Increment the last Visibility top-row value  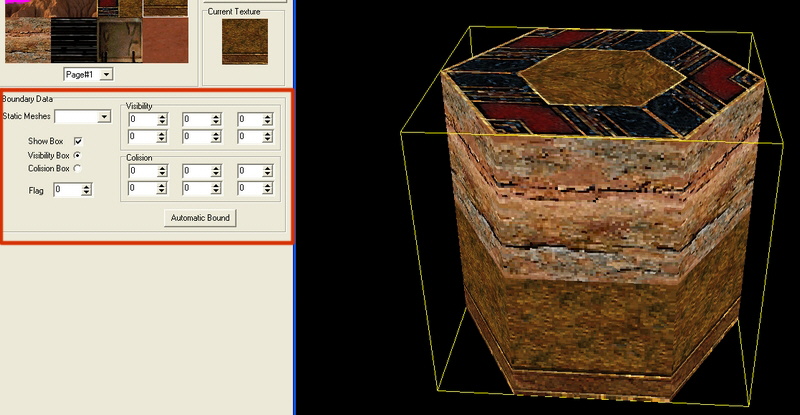point(267,117)
